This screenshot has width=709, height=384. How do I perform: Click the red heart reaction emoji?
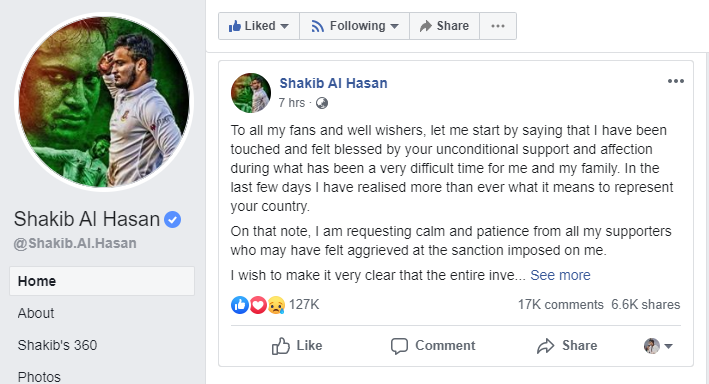[258, 305]
